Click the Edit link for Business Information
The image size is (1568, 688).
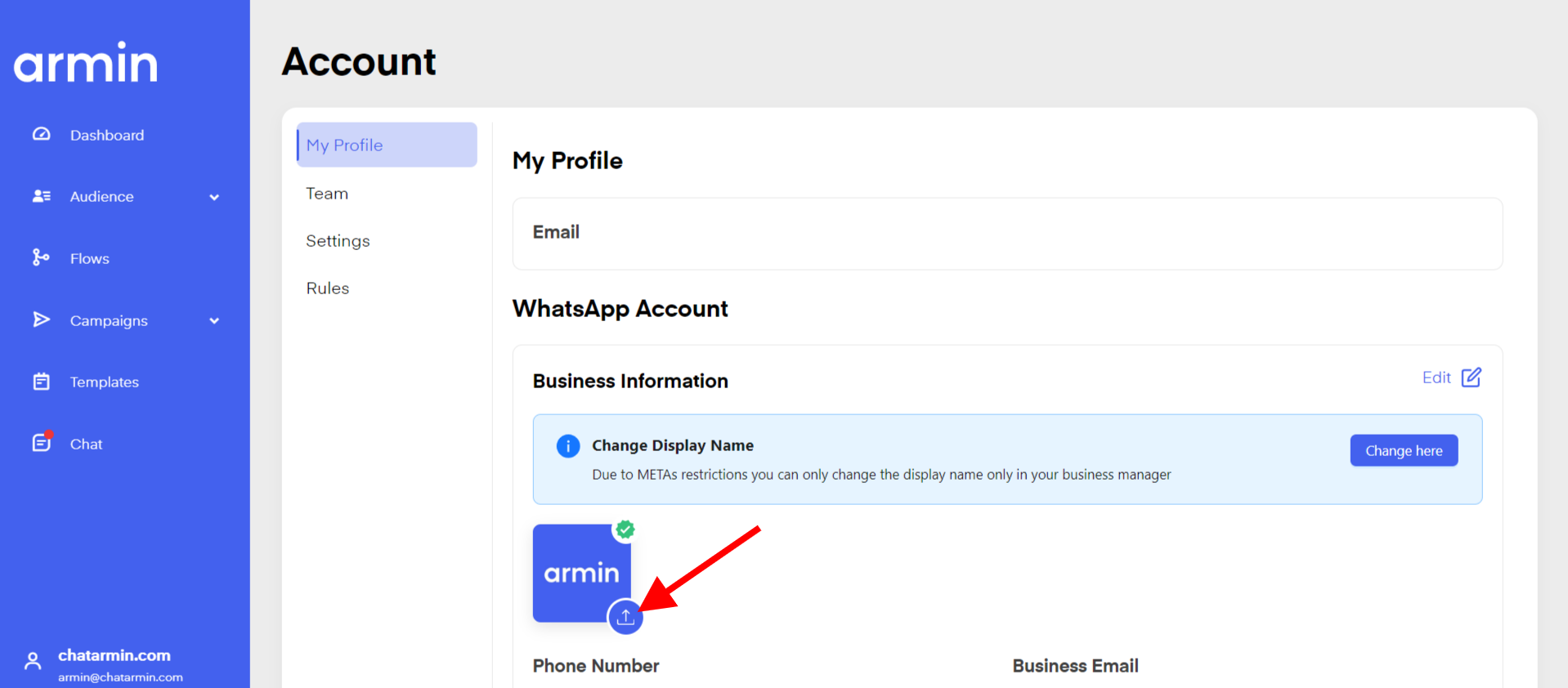pyautogui.click(x=1436, y=378)
